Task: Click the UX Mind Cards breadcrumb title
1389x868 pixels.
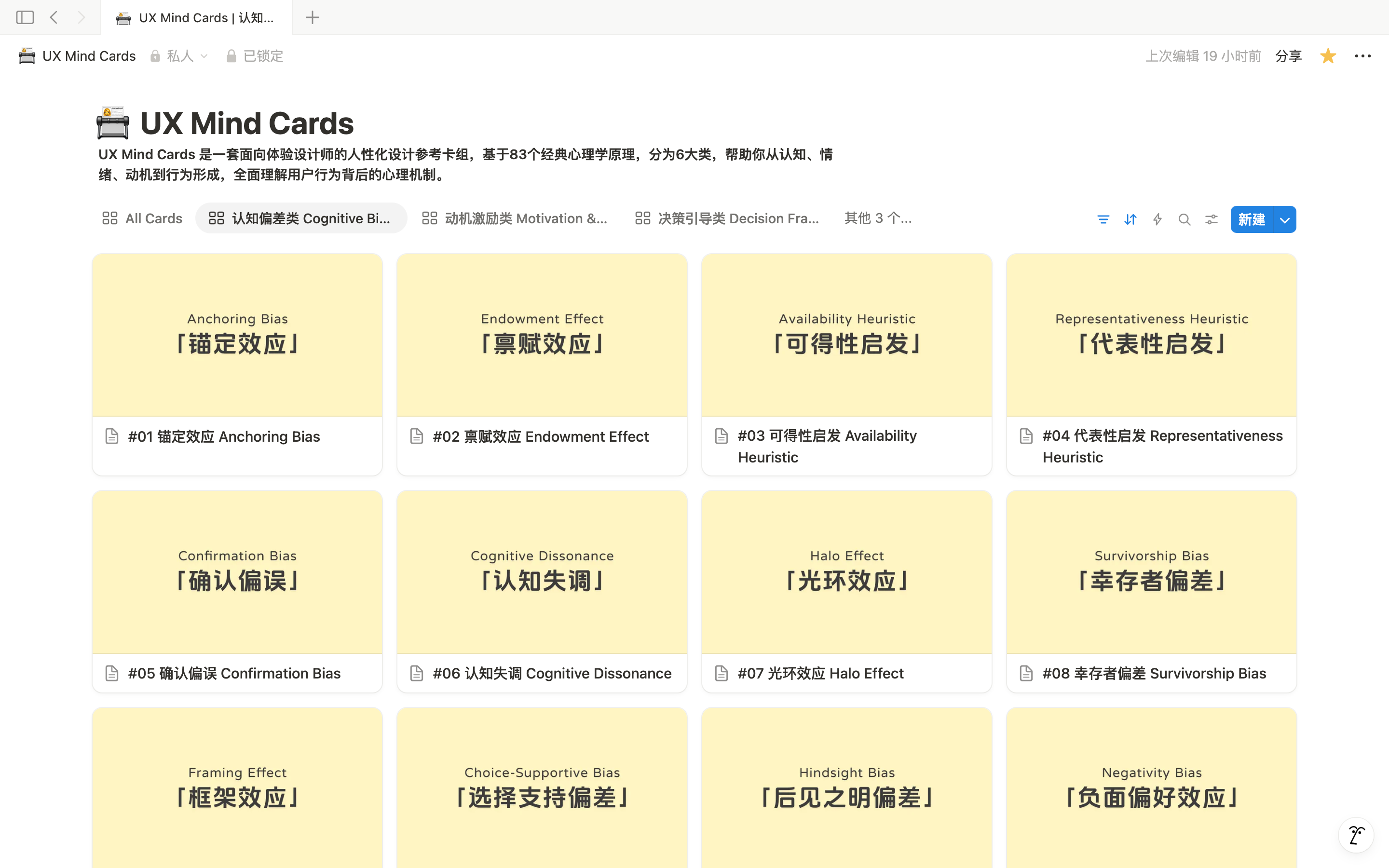Action: pyautogui.click(x=89, y=55)
